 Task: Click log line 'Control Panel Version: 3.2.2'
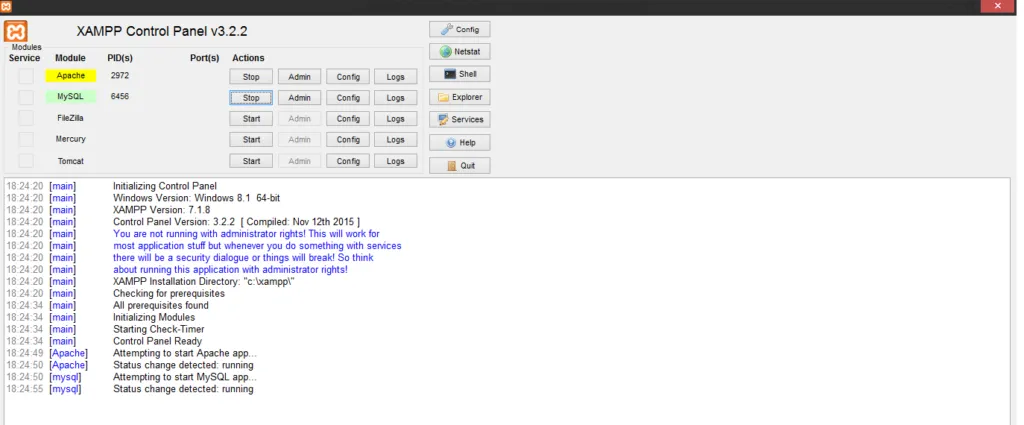tap(236, 222)
